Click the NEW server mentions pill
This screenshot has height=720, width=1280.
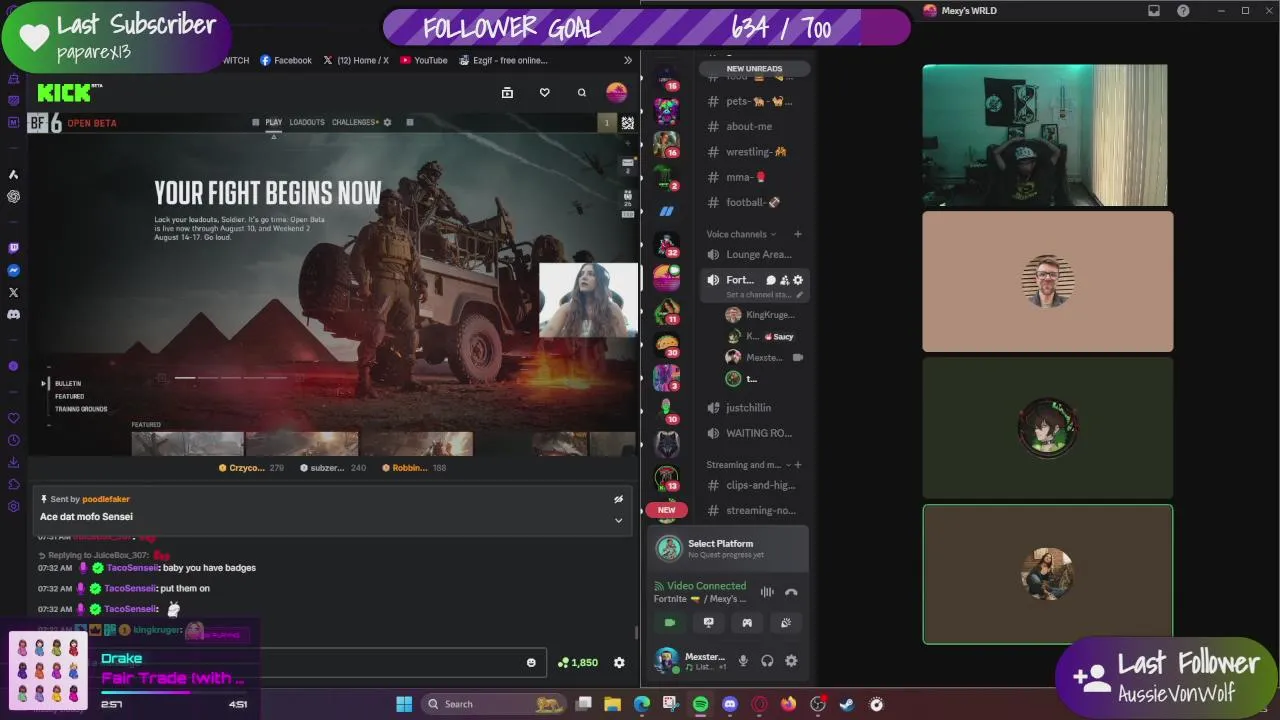(x=666, y=510)
